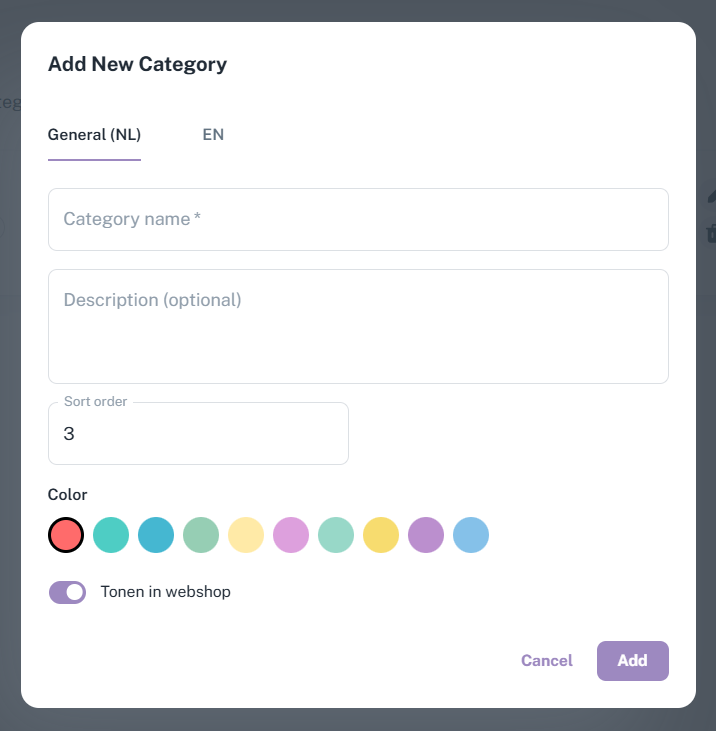Pick the golden yellow color swatch
716x731 pixels.
point(381,535)
